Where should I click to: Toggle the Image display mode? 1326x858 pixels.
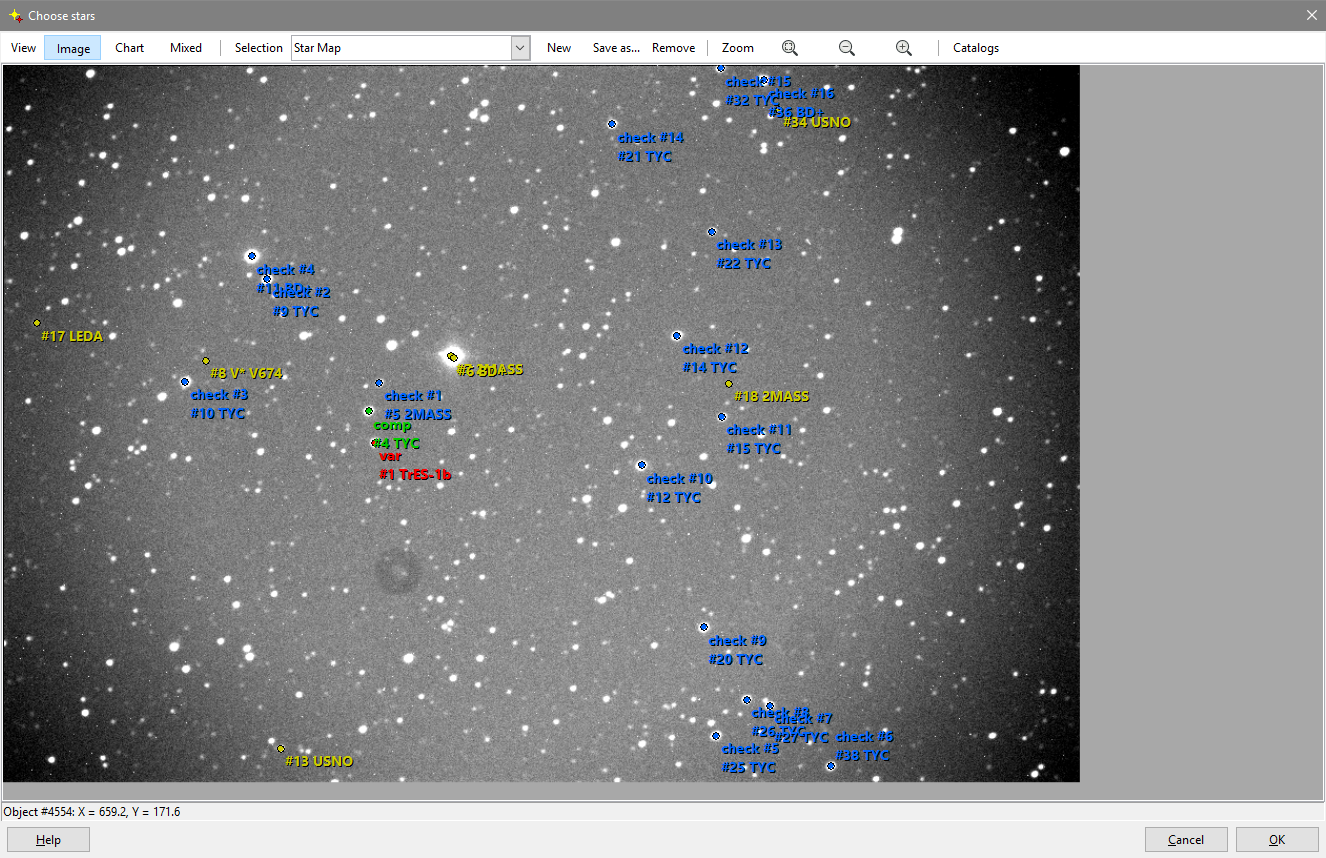tap(73, 48)
